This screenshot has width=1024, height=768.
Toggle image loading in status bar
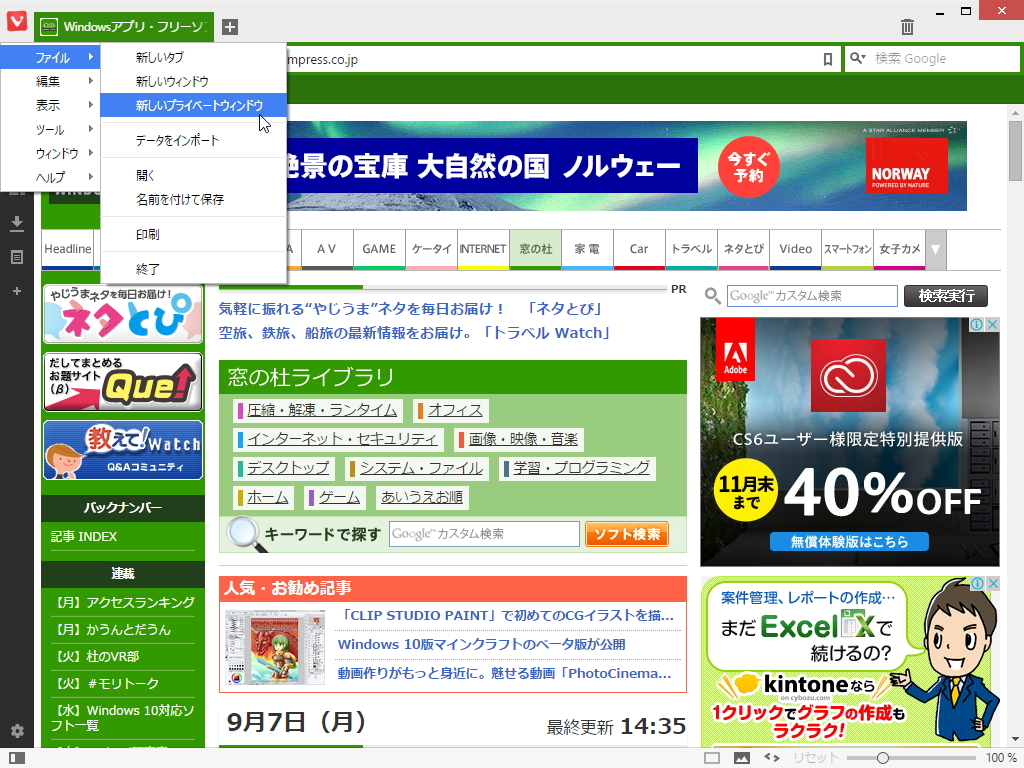point(740,758)
